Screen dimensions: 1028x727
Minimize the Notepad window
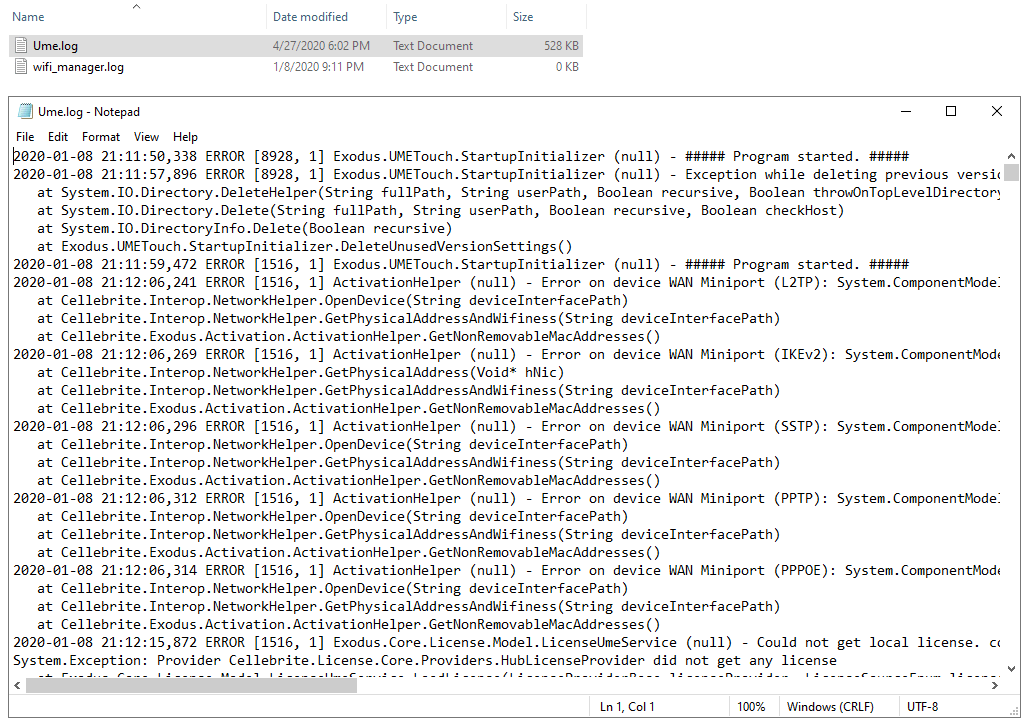(x=906, y=111)
